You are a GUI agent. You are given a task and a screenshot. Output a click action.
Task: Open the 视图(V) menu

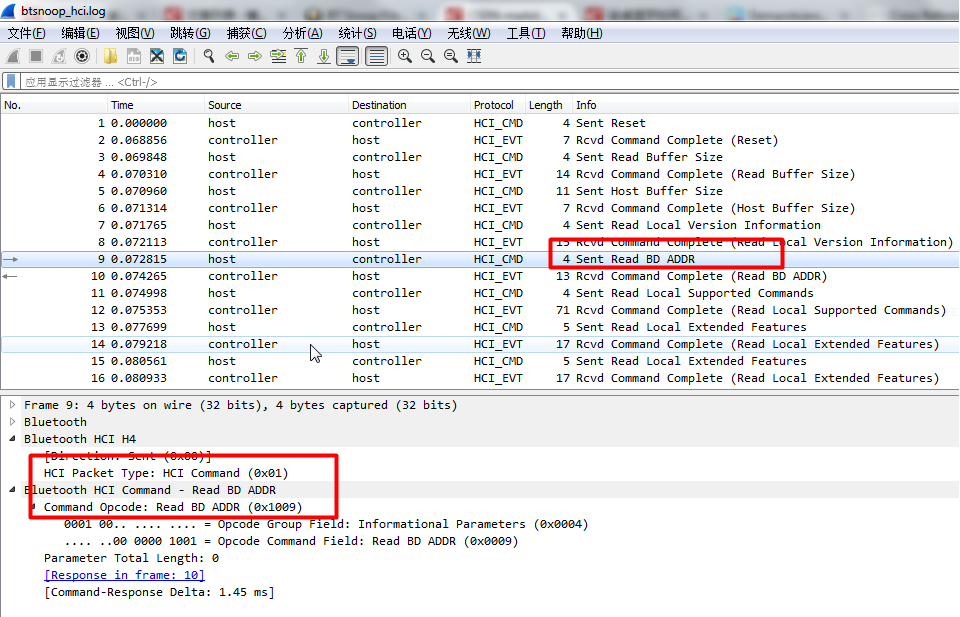point(135,34)
